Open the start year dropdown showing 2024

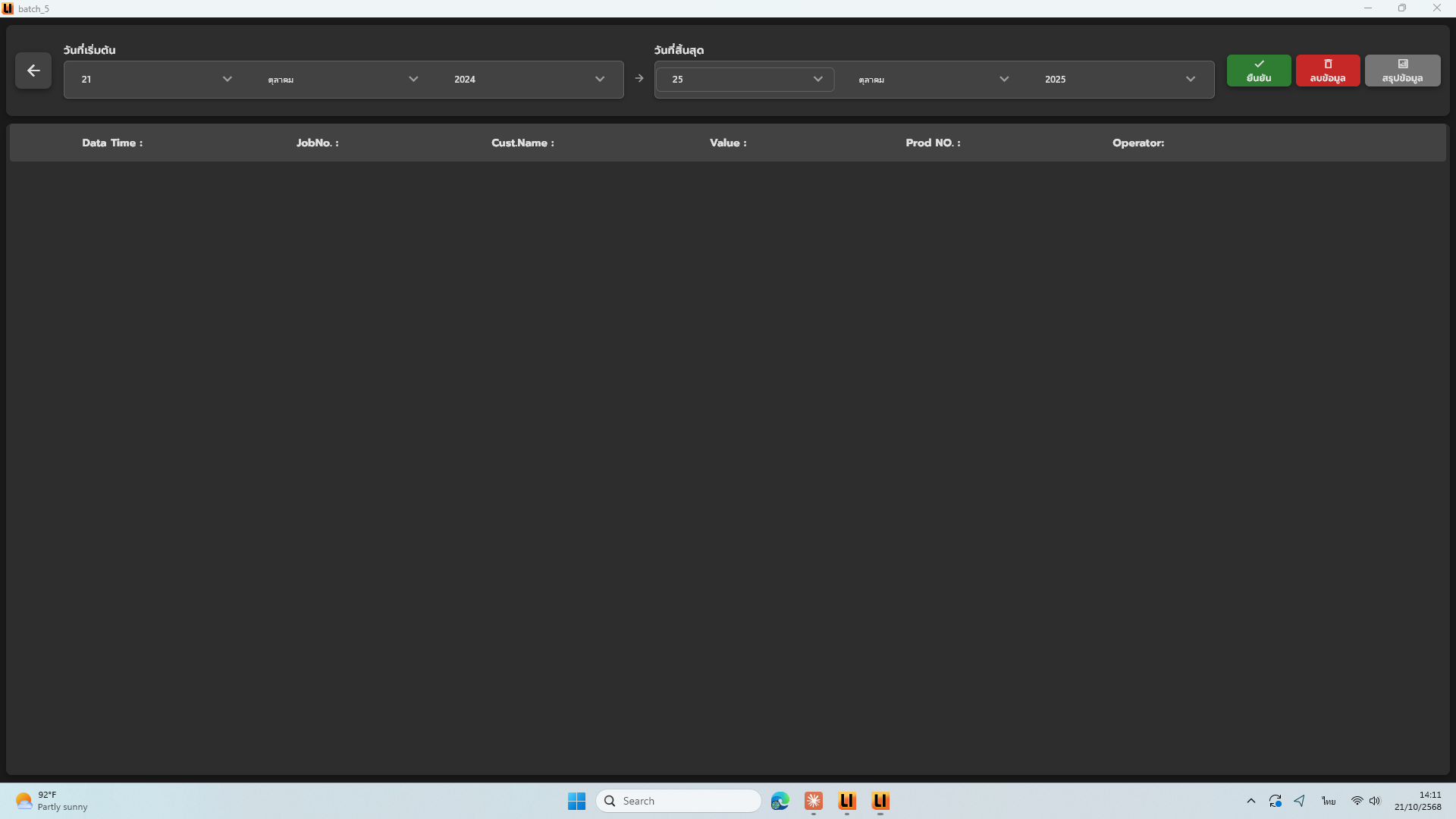point(529,80)
